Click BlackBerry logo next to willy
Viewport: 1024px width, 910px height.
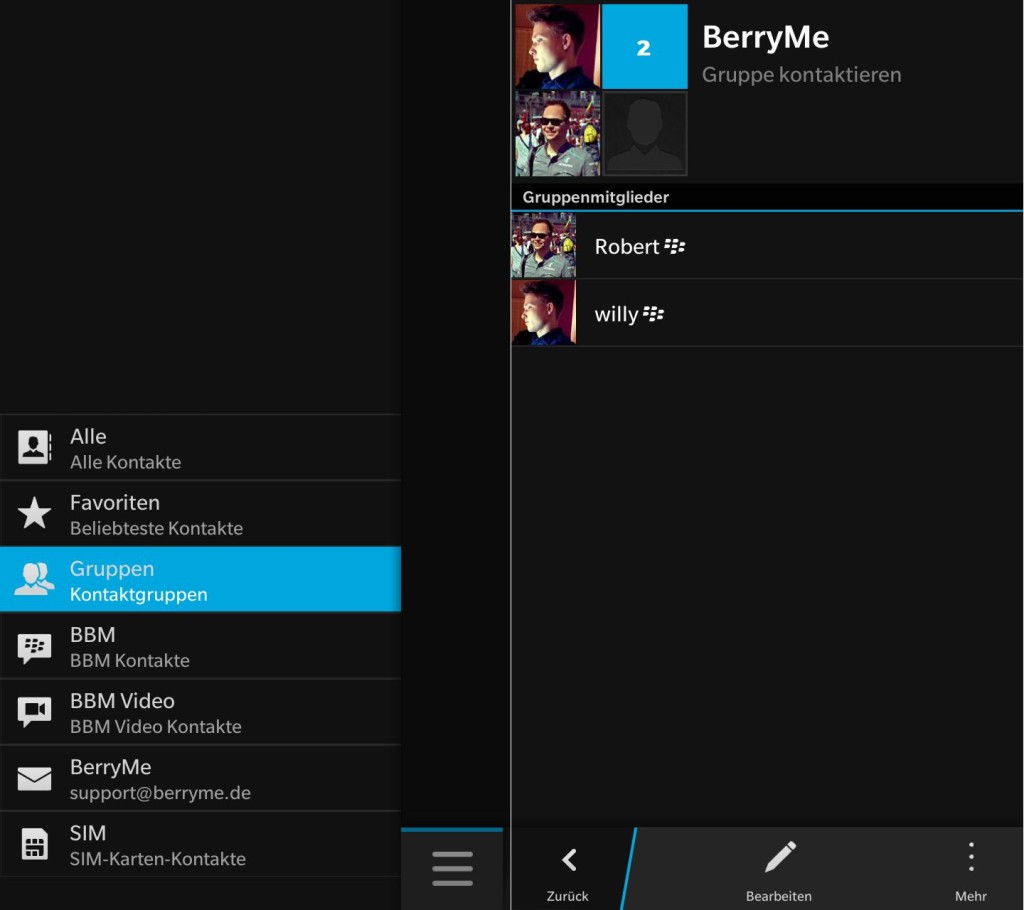[653, 314]
